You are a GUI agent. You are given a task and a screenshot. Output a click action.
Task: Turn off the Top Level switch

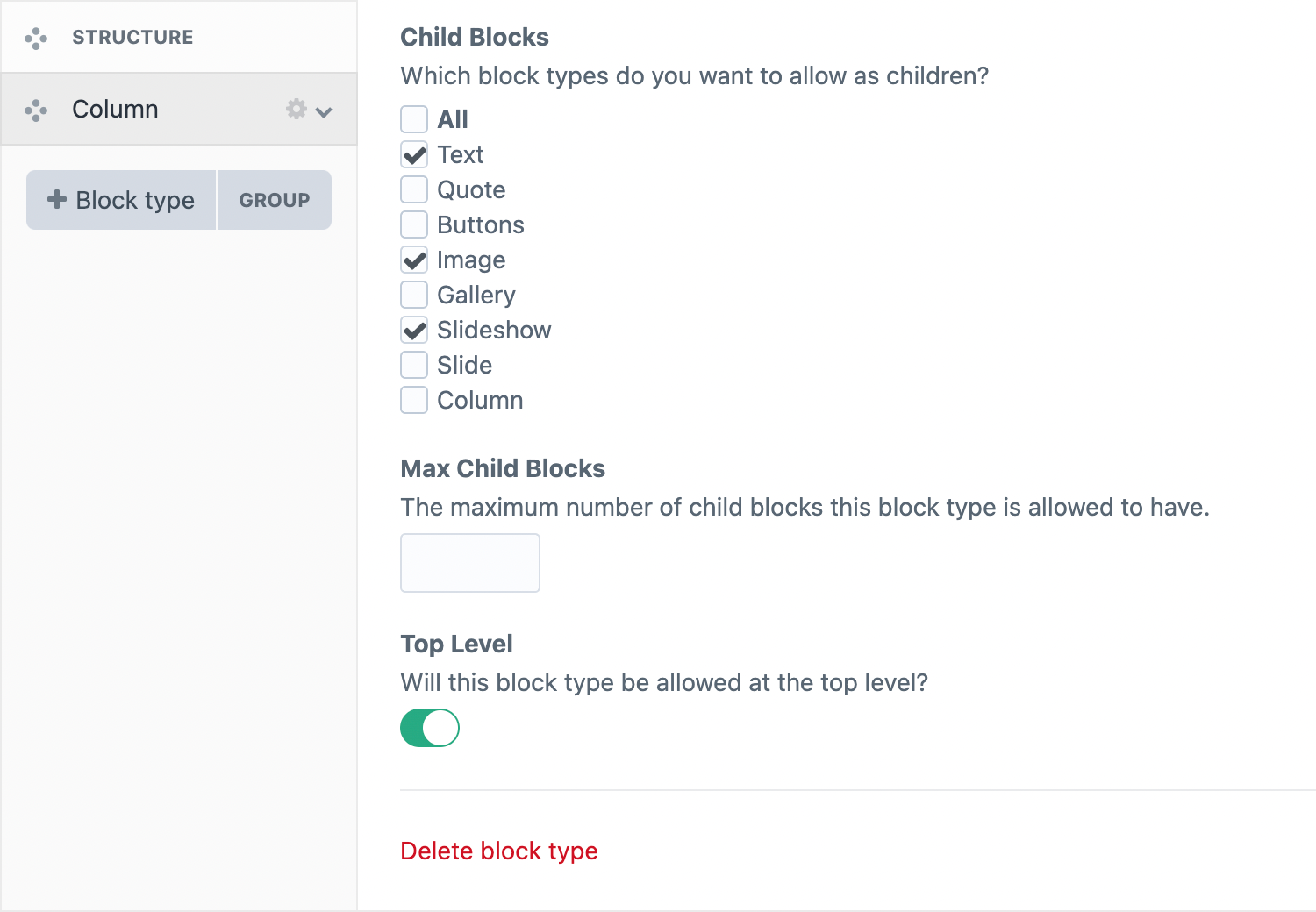point(430,728)
